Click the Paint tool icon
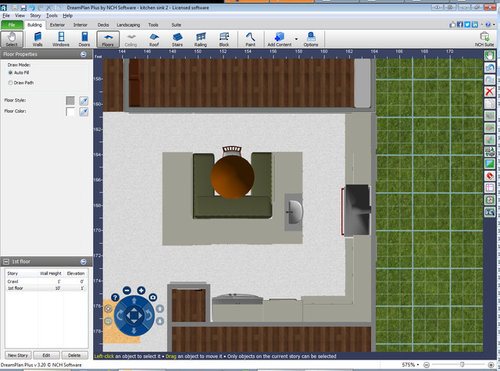Viewport: 500px width, 371px height. 250,39
